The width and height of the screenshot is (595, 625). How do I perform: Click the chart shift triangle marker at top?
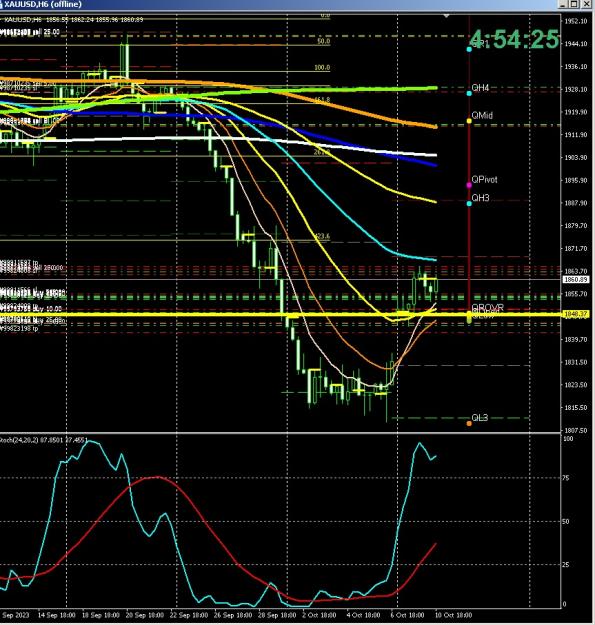click(x=446, y=16)
